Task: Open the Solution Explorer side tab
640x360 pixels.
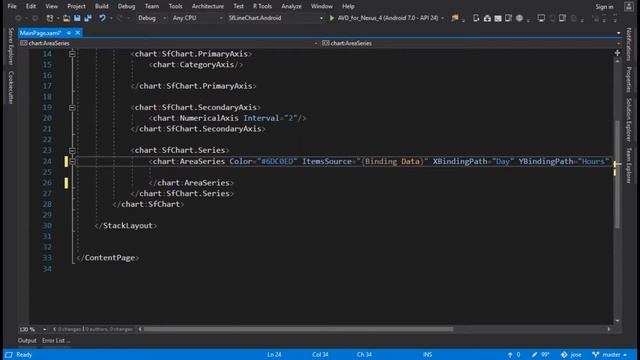Action: coord(629,120)
